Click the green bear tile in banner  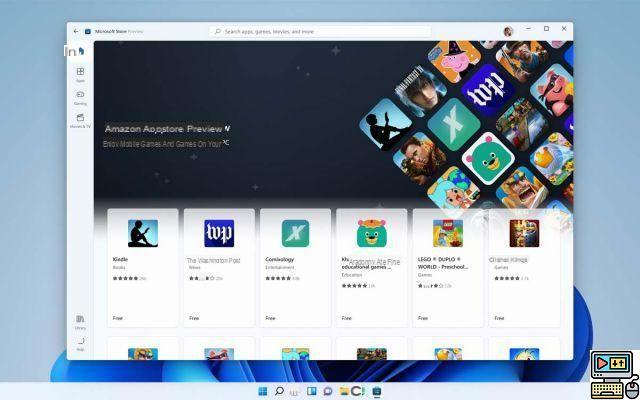[488, 158]
